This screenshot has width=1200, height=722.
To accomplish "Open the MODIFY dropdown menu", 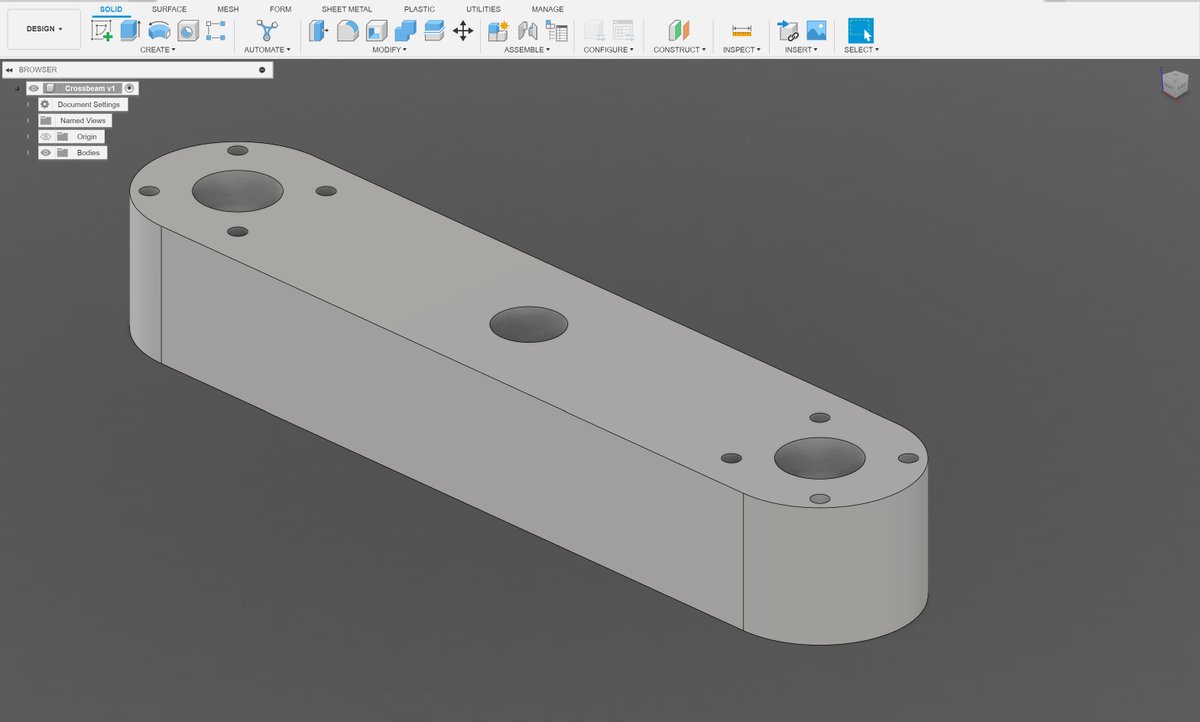I will pos(388,48).
